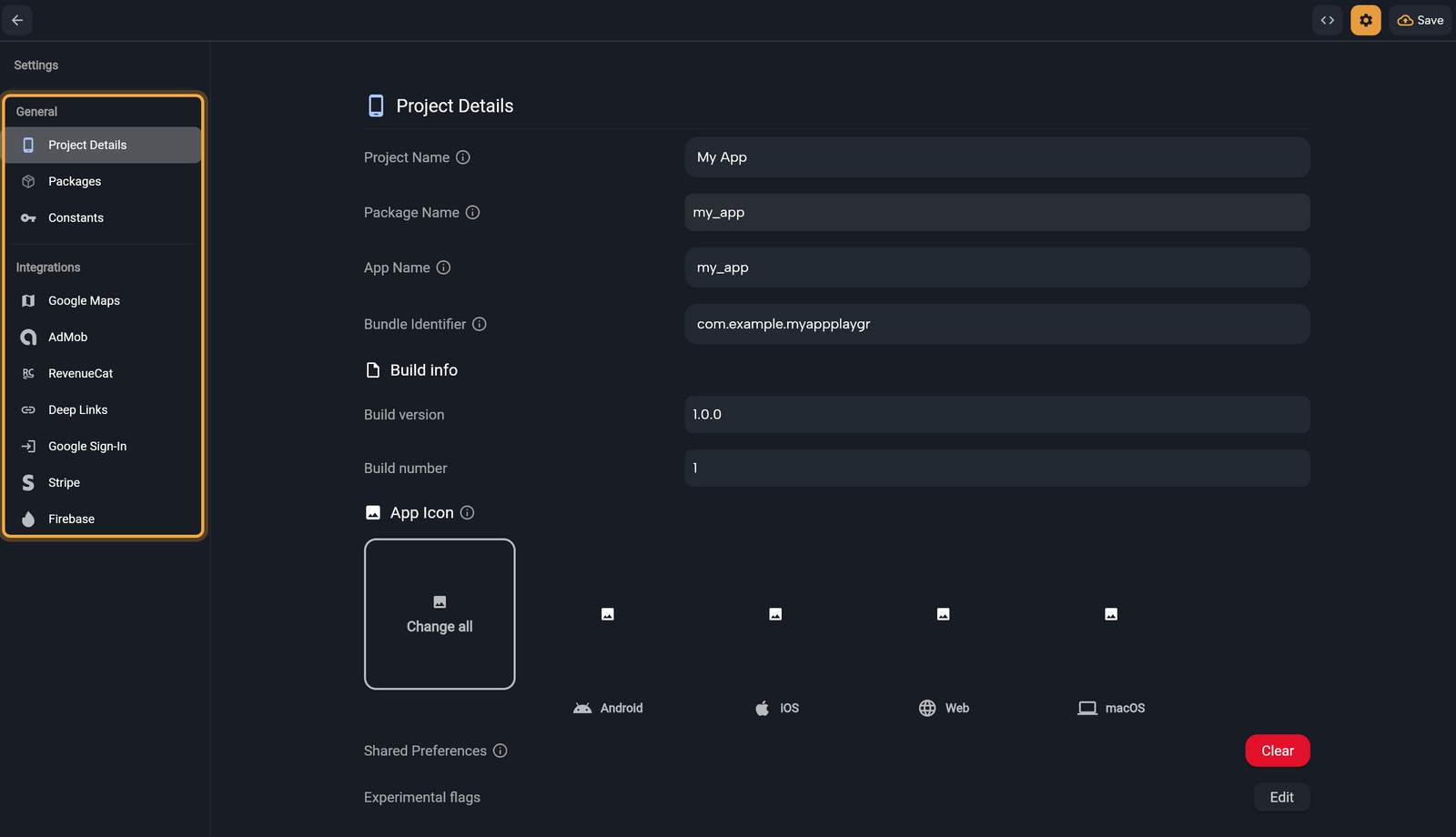Image resolution: width=1456 pixels, height=837 pixels.
Task: Select Project Details in the sidebar
Action: (x=103, y=145)
